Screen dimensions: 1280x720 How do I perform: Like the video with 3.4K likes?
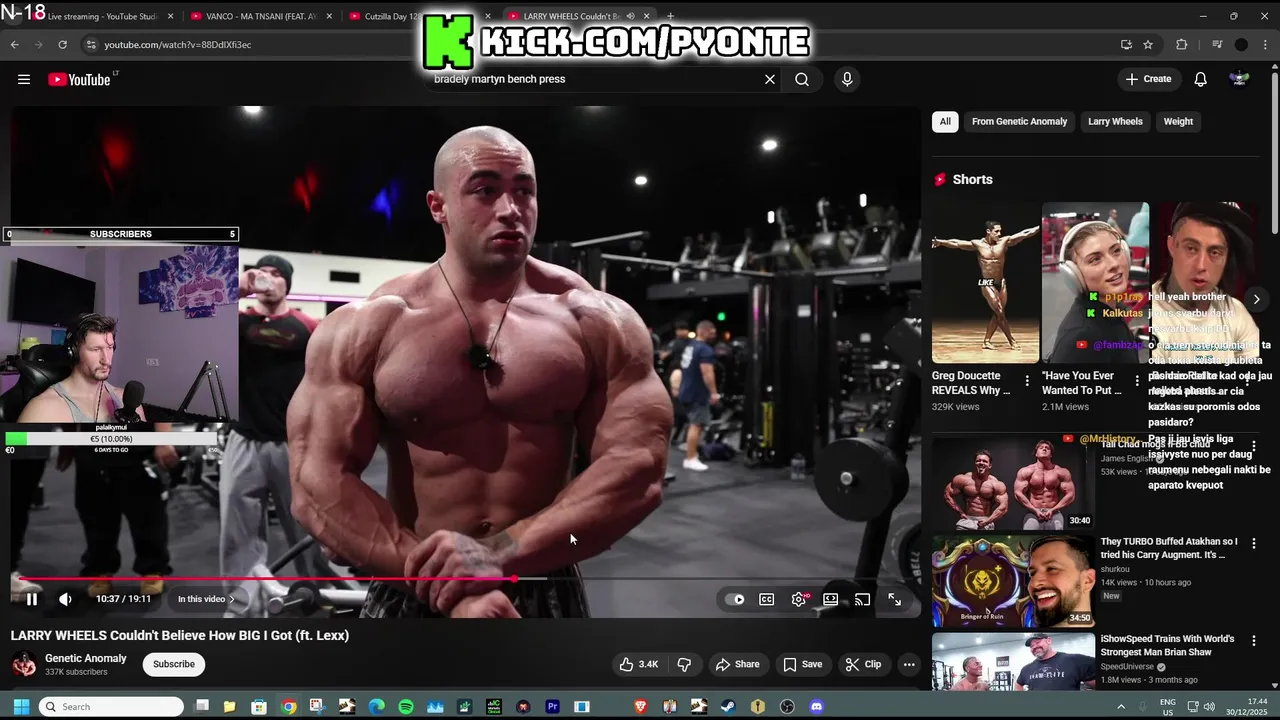[x=638, y=664]
